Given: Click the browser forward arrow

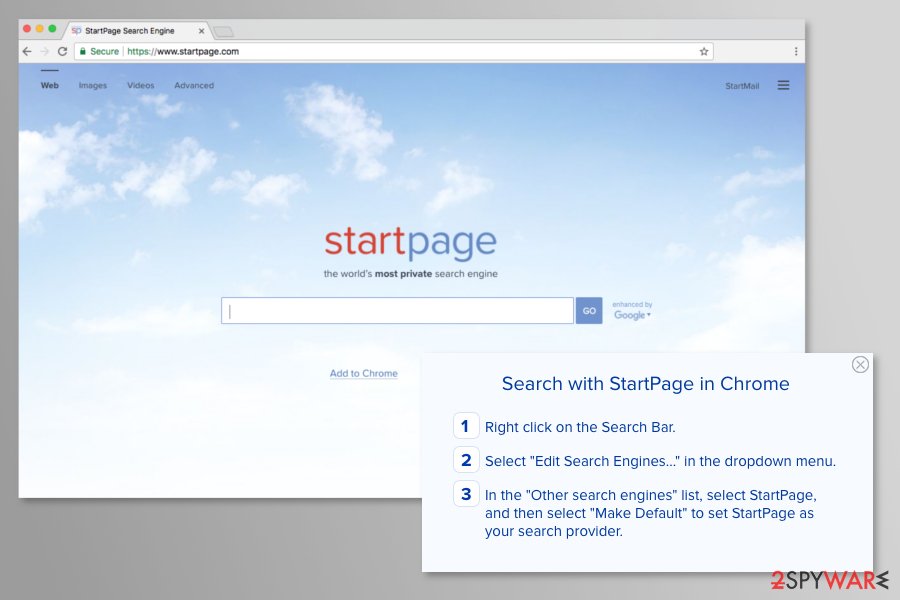Looking at the screenshot, I should point(45,51).
